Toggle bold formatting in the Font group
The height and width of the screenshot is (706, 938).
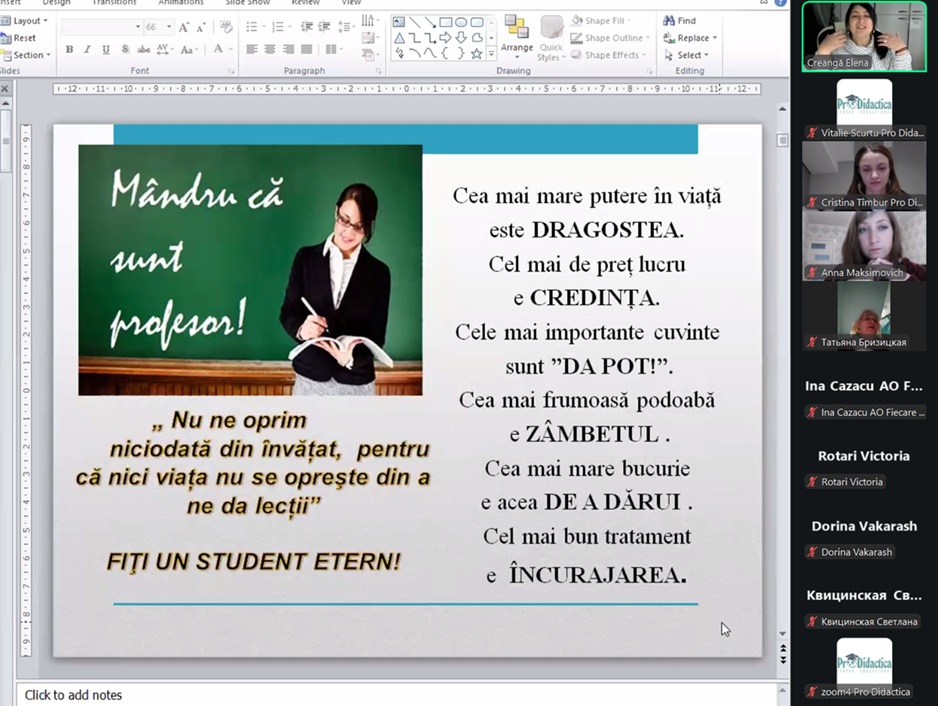point(69,49)
